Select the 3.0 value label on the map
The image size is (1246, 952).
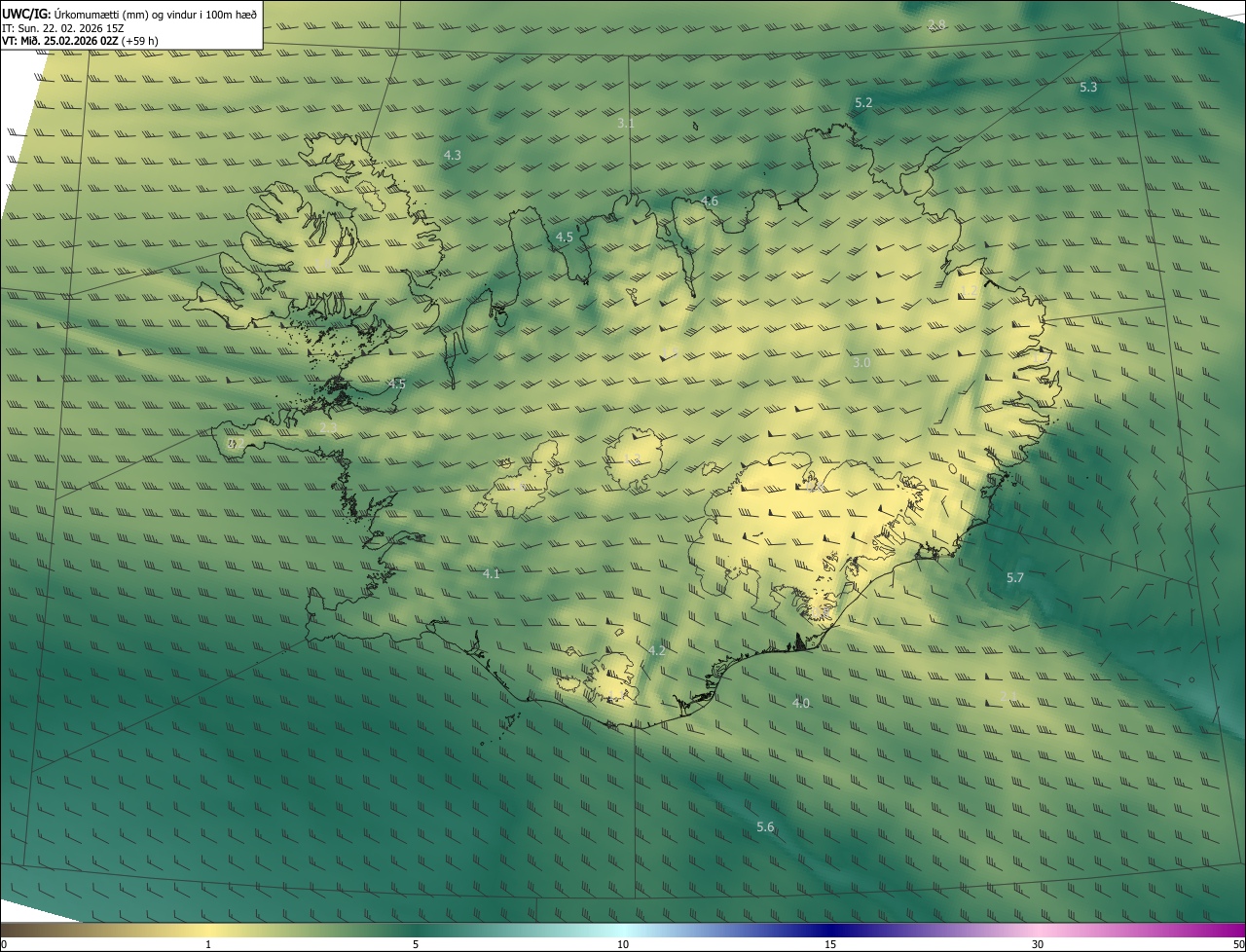[861, 363]
